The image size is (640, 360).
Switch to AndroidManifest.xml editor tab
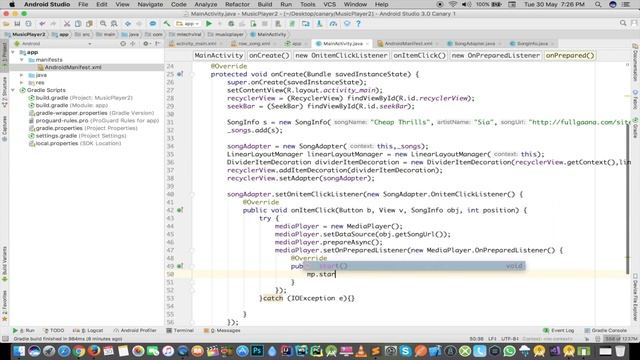pyautogui.click(x=408, y=43)
